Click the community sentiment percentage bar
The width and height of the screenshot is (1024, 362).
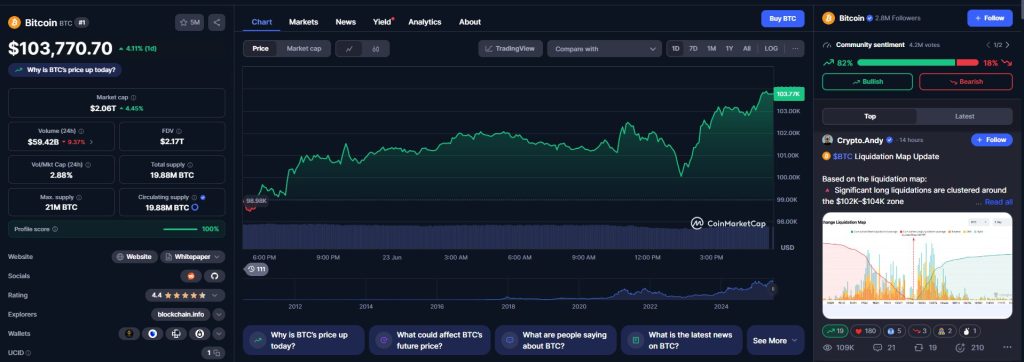918,63
